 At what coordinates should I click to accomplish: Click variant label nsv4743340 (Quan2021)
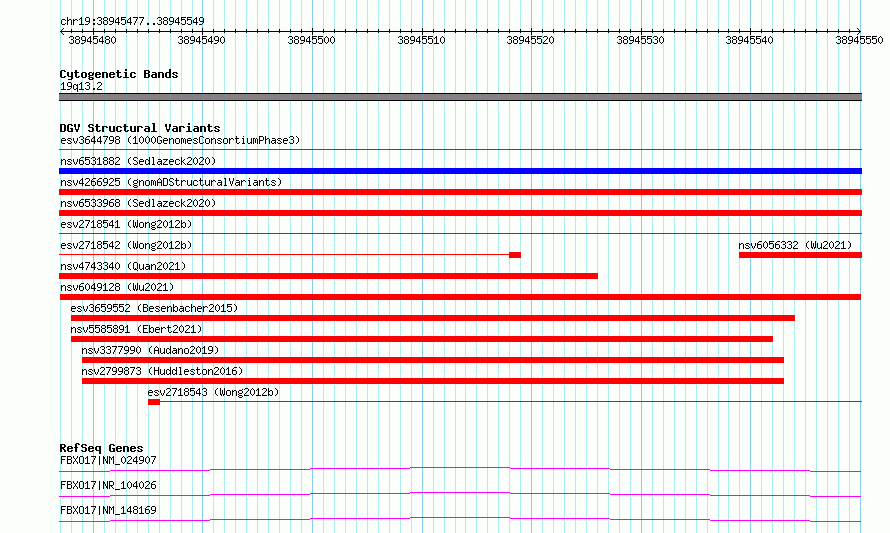[123, 266]
